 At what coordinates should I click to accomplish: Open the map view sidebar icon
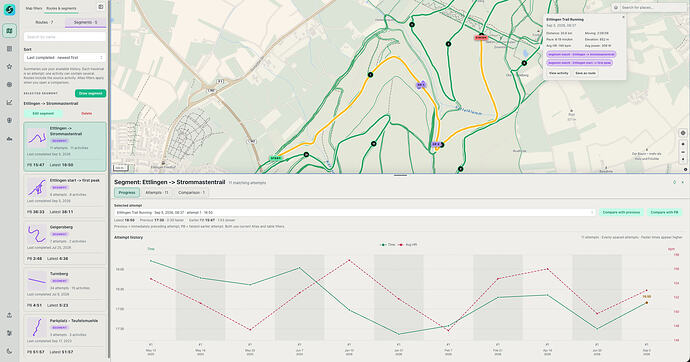pyautogui.click(x=9, y=31)
